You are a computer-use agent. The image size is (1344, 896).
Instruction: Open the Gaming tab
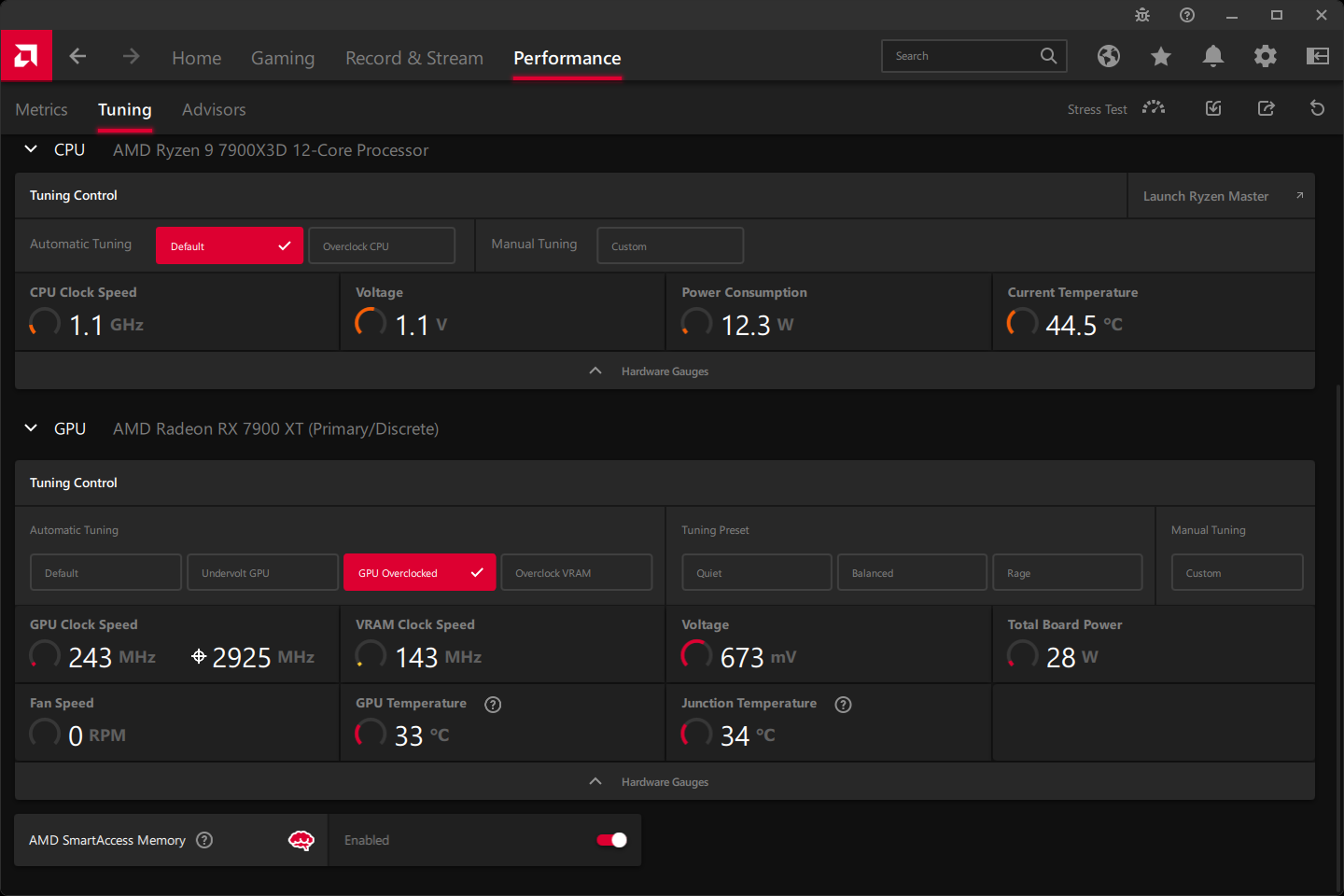(283, 58)
